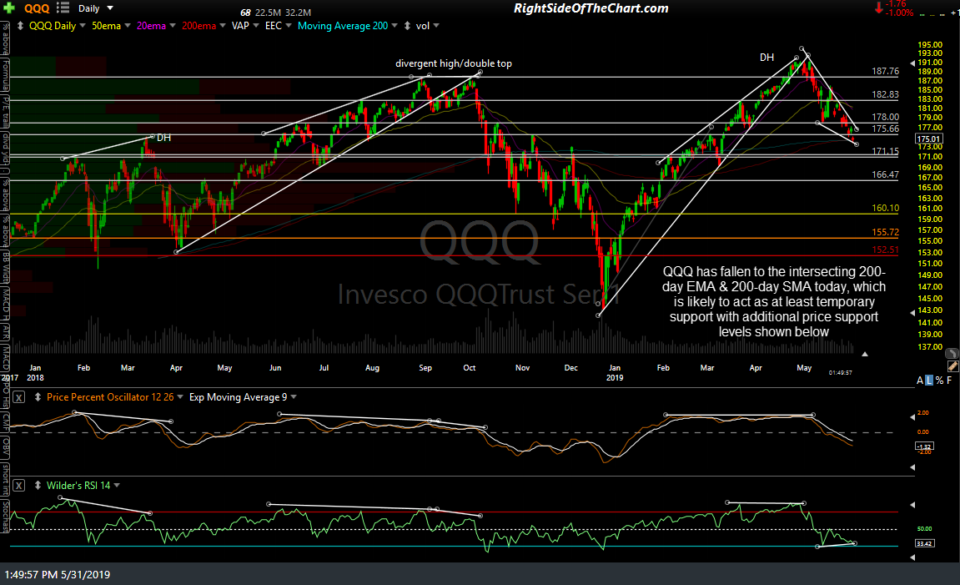Switch to the CMF indicator tab
The width and height of the screenshot is (960, 585).
pos(5,421)
